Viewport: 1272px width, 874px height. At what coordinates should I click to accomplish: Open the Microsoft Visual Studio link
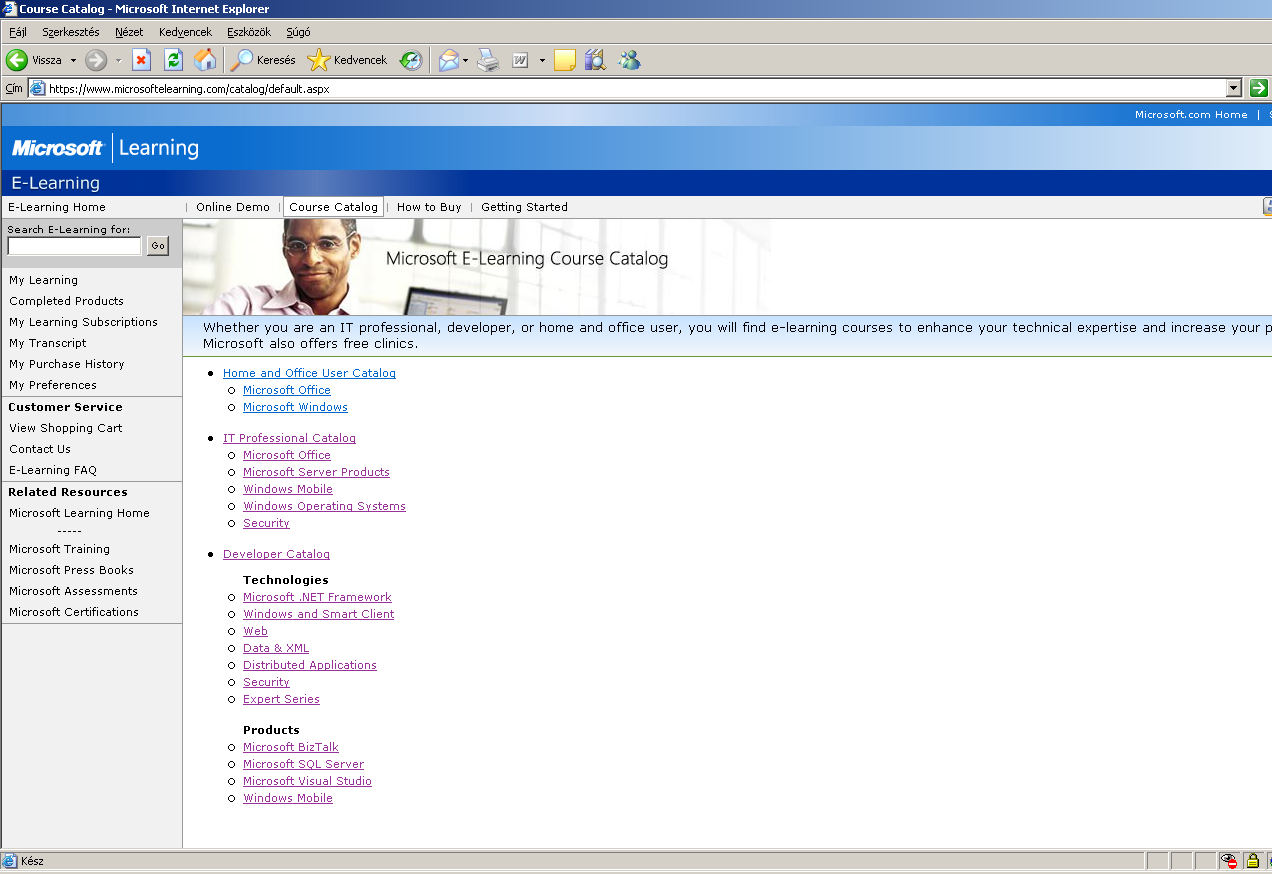(307, 781)
